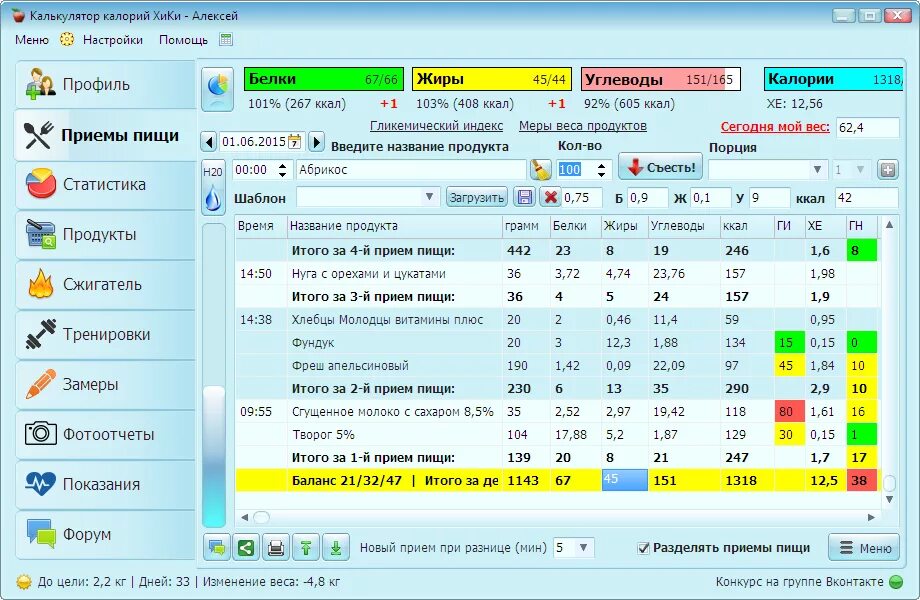Click the calculator icon in menu bar
Viewport: 920px width, 600px height.
point(226,39)
